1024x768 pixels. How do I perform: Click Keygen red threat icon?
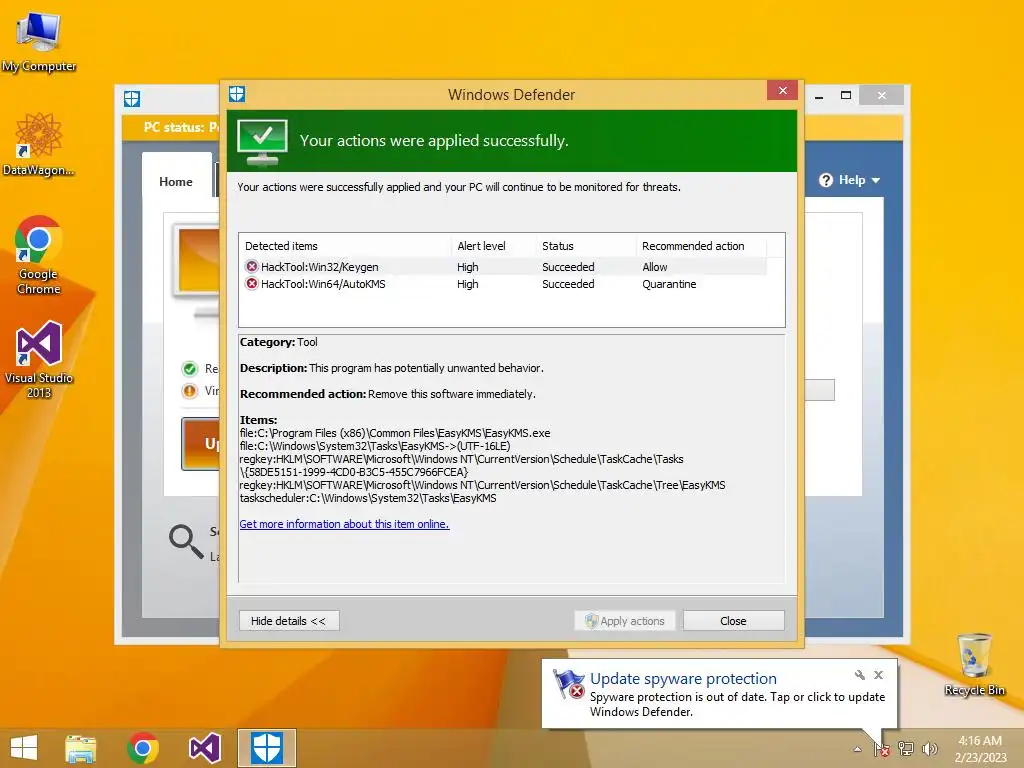tap(251, 266)
